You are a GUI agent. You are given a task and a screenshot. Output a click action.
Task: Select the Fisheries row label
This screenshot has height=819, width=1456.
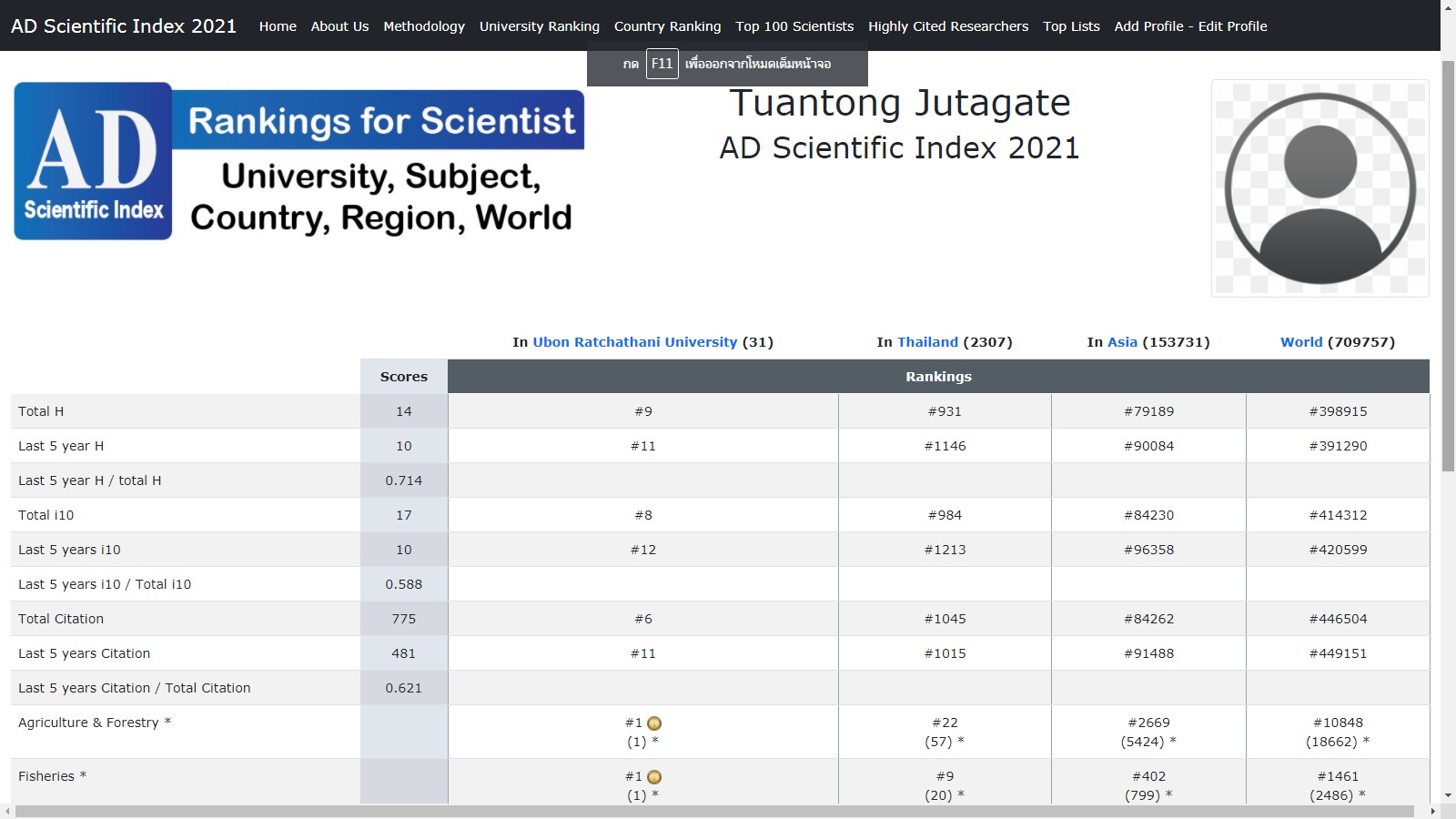[53, 776]
